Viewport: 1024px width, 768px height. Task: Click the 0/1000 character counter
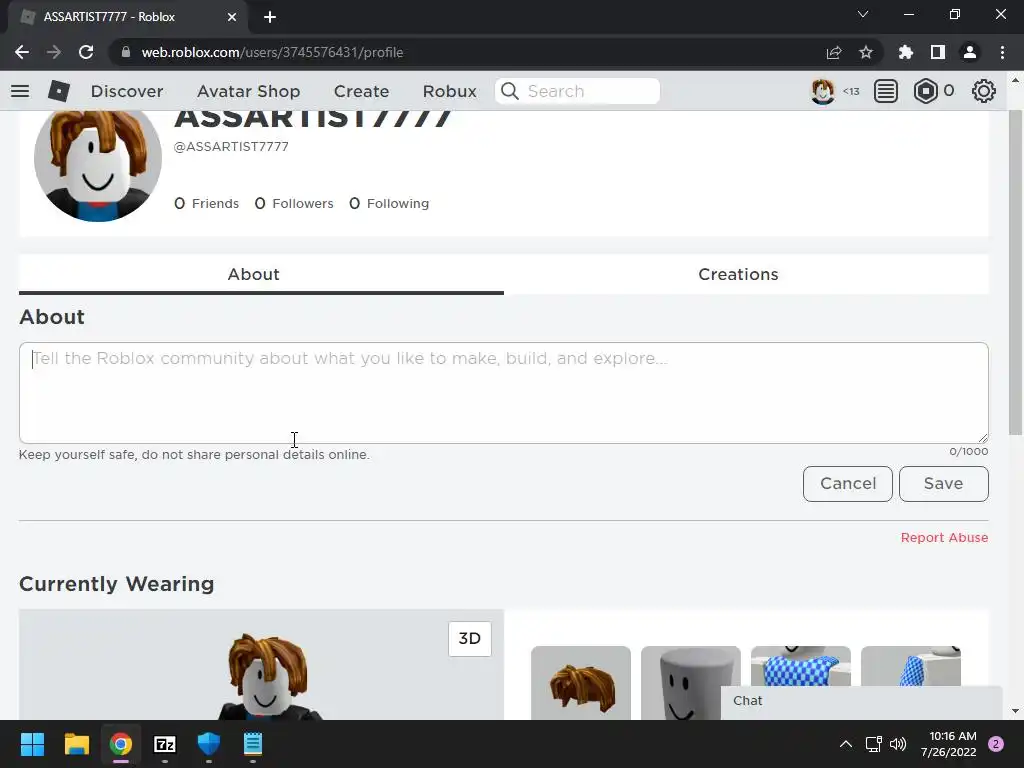968,451
